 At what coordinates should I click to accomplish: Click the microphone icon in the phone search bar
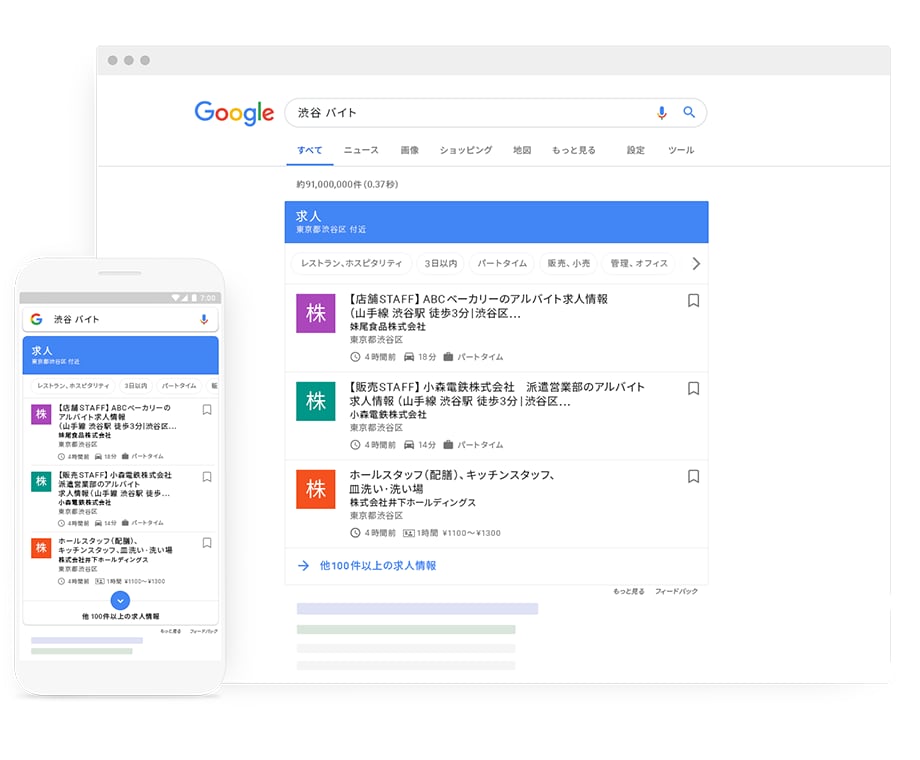pyautogui.click(x=204, y=319)
